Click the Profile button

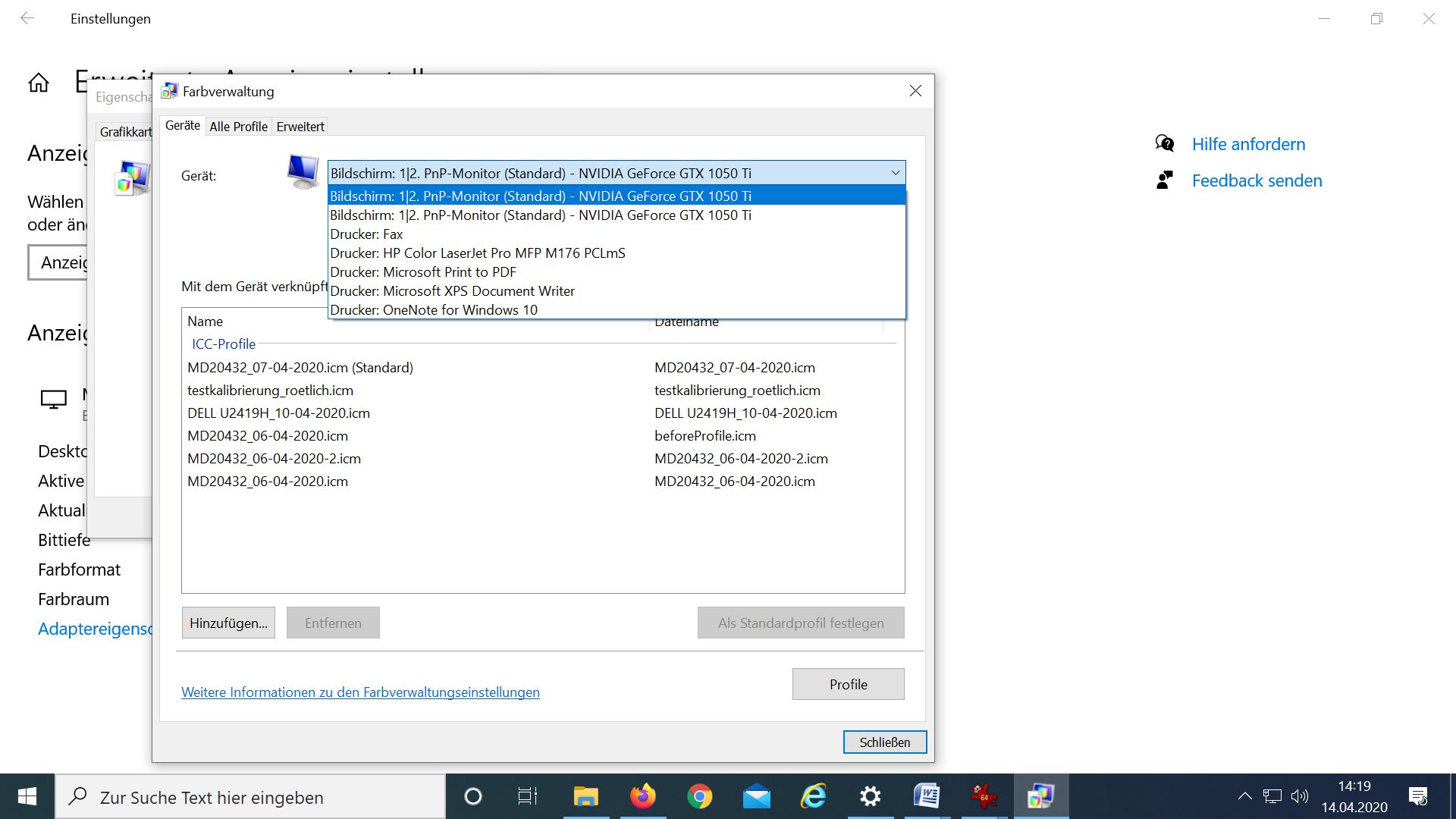(x=848, y=684)
